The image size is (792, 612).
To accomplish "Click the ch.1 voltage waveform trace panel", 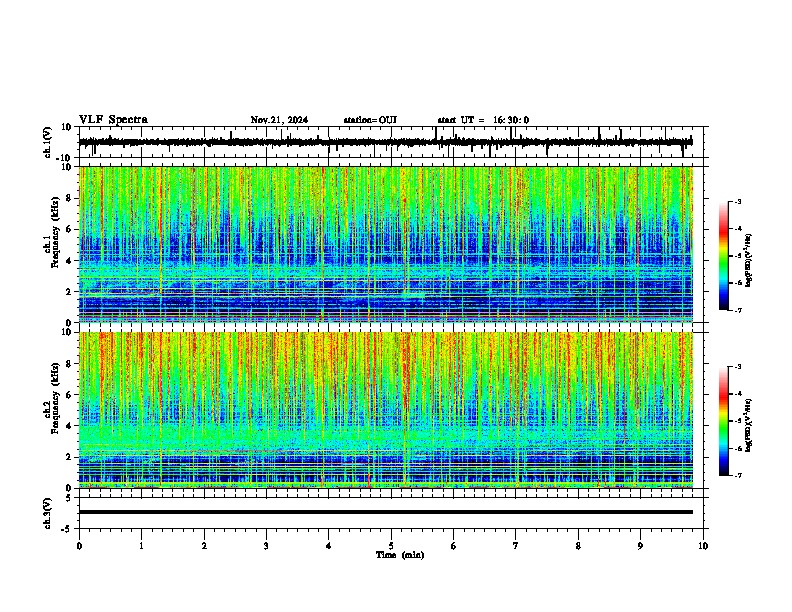I will coord(393,142).
